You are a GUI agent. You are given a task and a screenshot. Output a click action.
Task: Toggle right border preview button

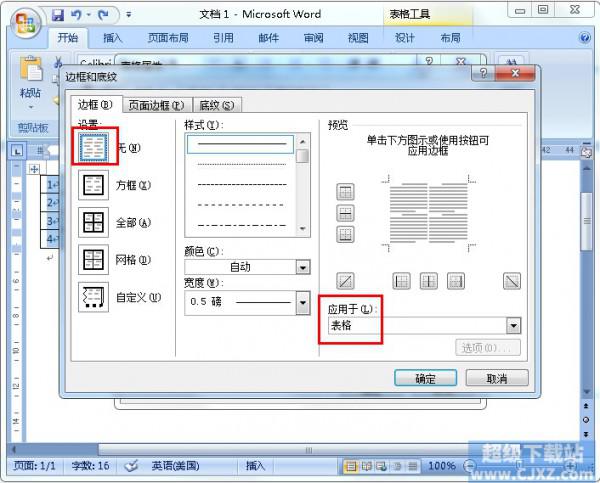point(456,281)
